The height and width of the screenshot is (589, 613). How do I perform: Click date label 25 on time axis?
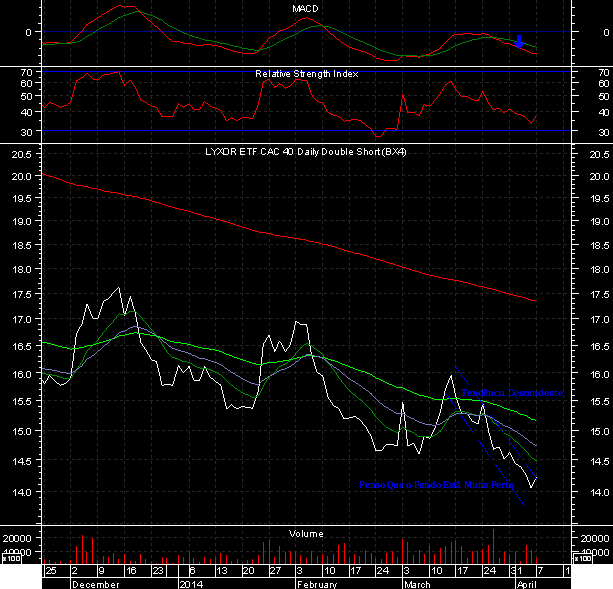pos(51,571)
